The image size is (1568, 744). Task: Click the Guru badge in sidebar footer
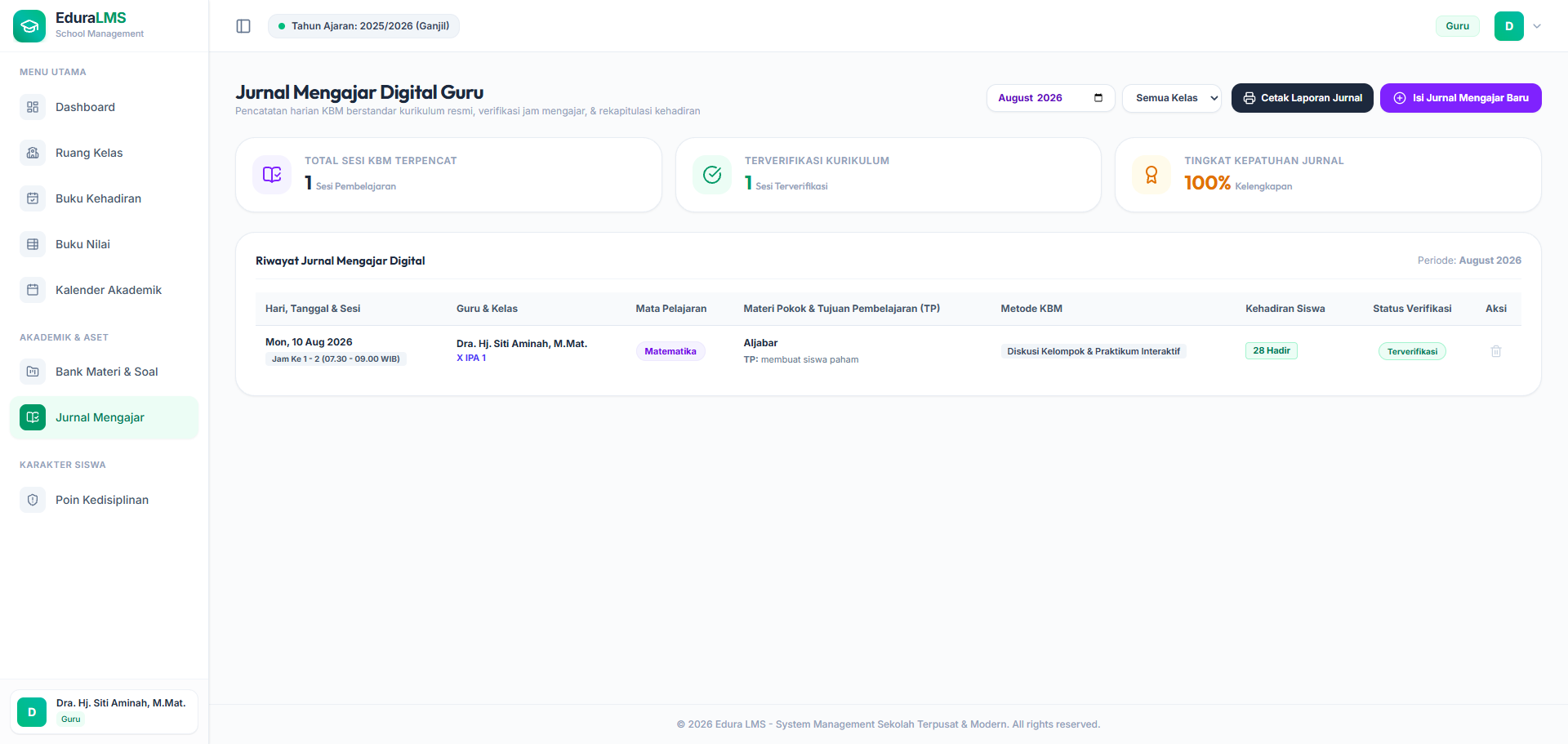pos(71,719)
